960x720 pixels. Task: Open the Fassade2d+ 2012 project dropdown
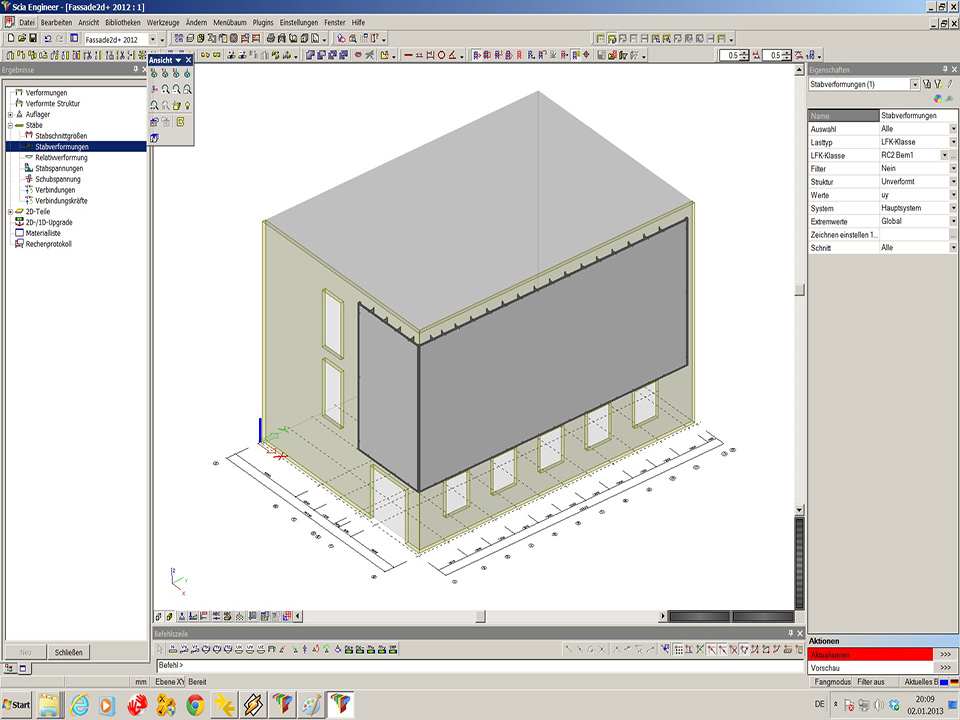pyautogui.click(x=152, y=39)
